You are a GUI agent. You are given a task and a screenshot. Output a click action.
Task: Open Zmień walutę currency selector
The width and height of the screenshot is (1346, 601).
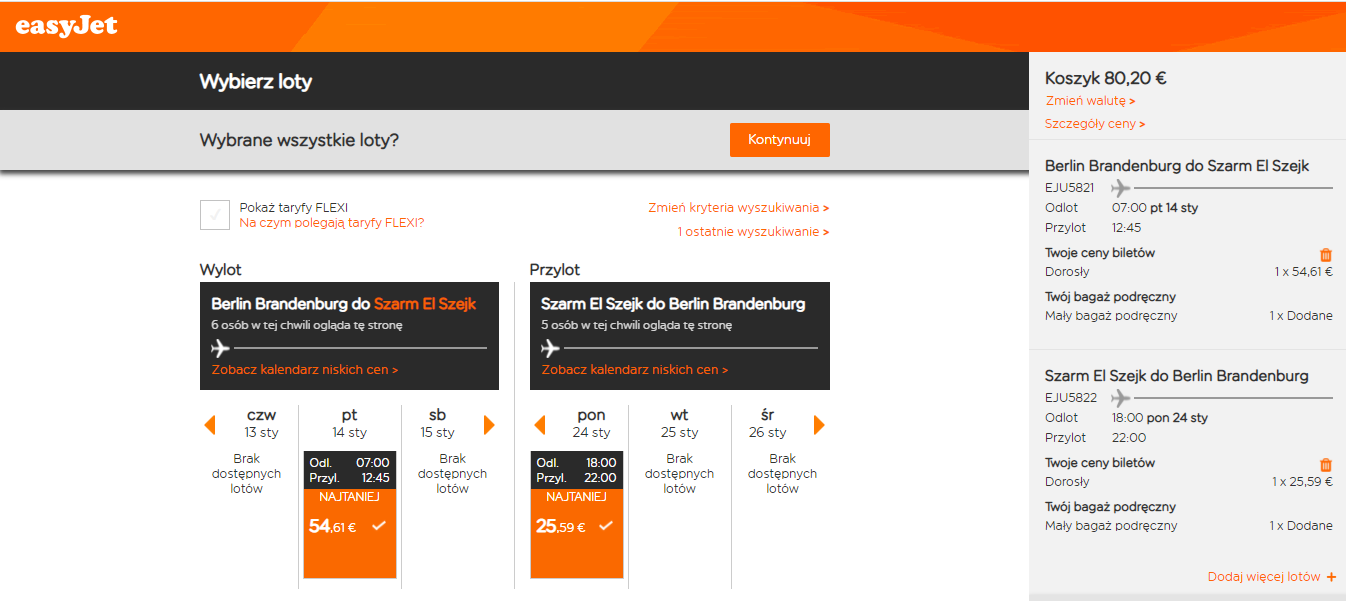tap(1090, 101)
